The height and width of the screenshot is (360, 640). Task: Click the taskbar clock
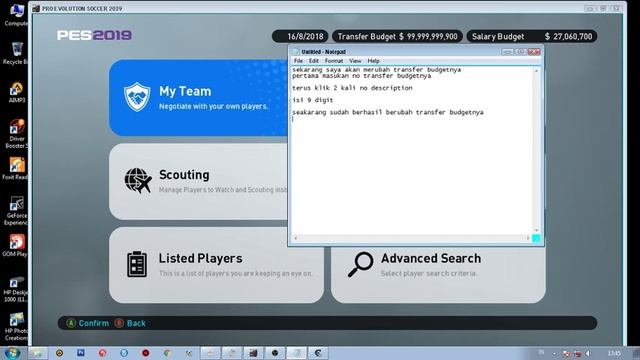614,353
